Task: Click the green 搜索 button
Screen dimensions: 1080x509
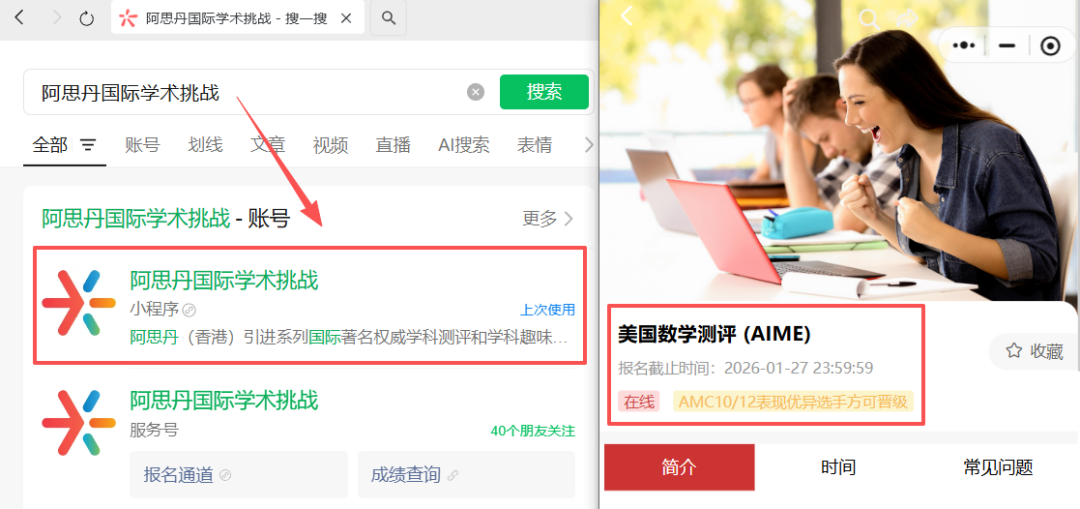Action: (x=544, y=92)
